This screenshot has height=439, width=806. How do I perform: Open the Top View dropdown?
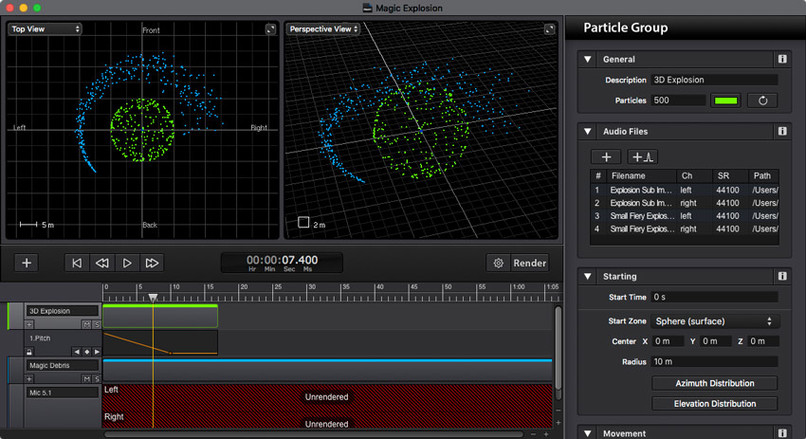tap(45, 29)
